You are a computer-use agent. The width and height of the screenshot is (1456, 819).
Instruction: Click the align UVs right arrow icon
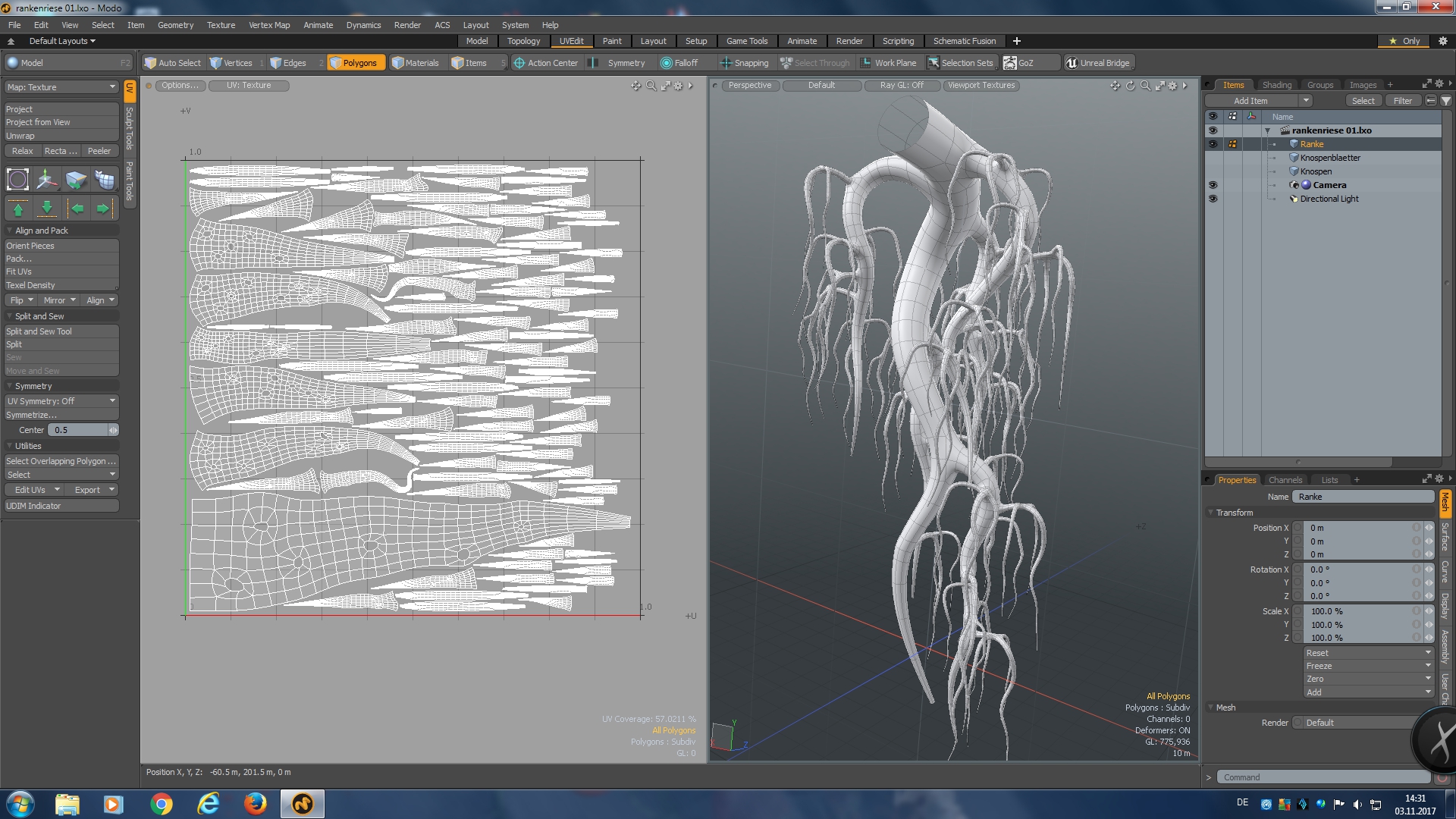(x=103, y=209)
